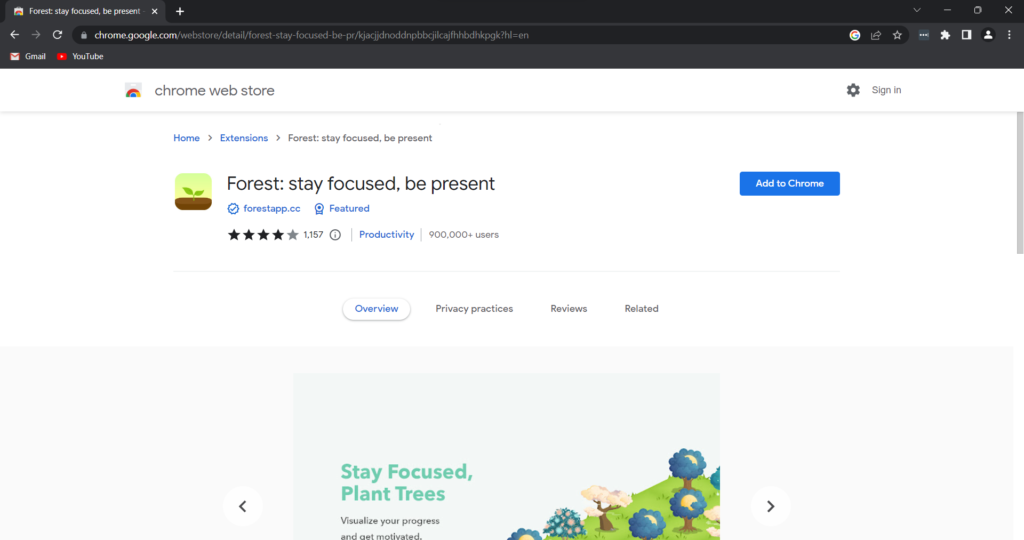
Task: Show previous screenshot with left arrow
Action: [x=243, y=506]
